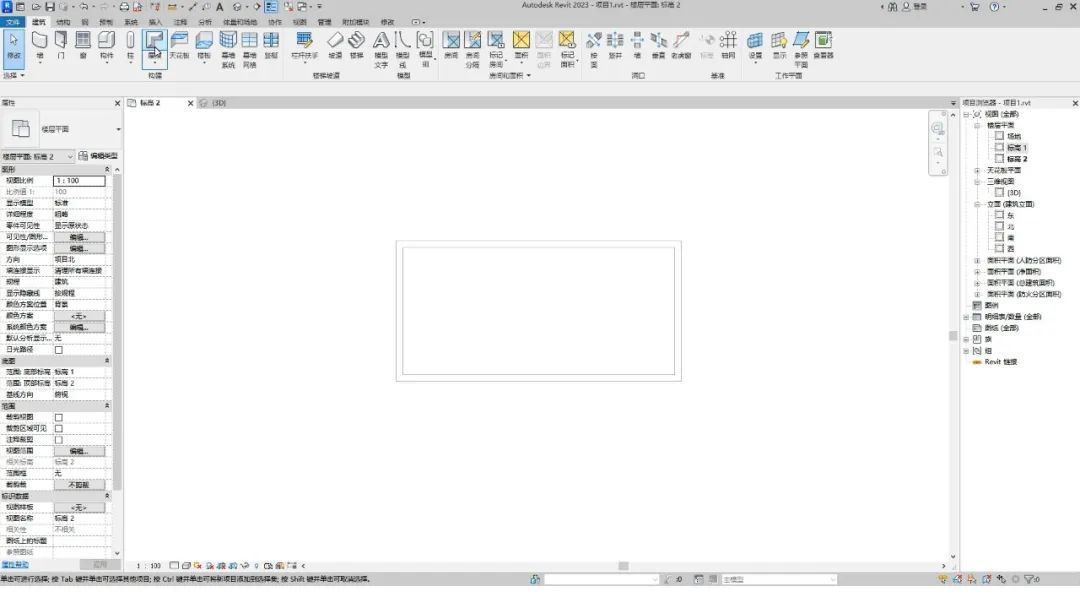Choose the Window tool
Viewport: 1080px width, 608px height.
tap(83, 45)
